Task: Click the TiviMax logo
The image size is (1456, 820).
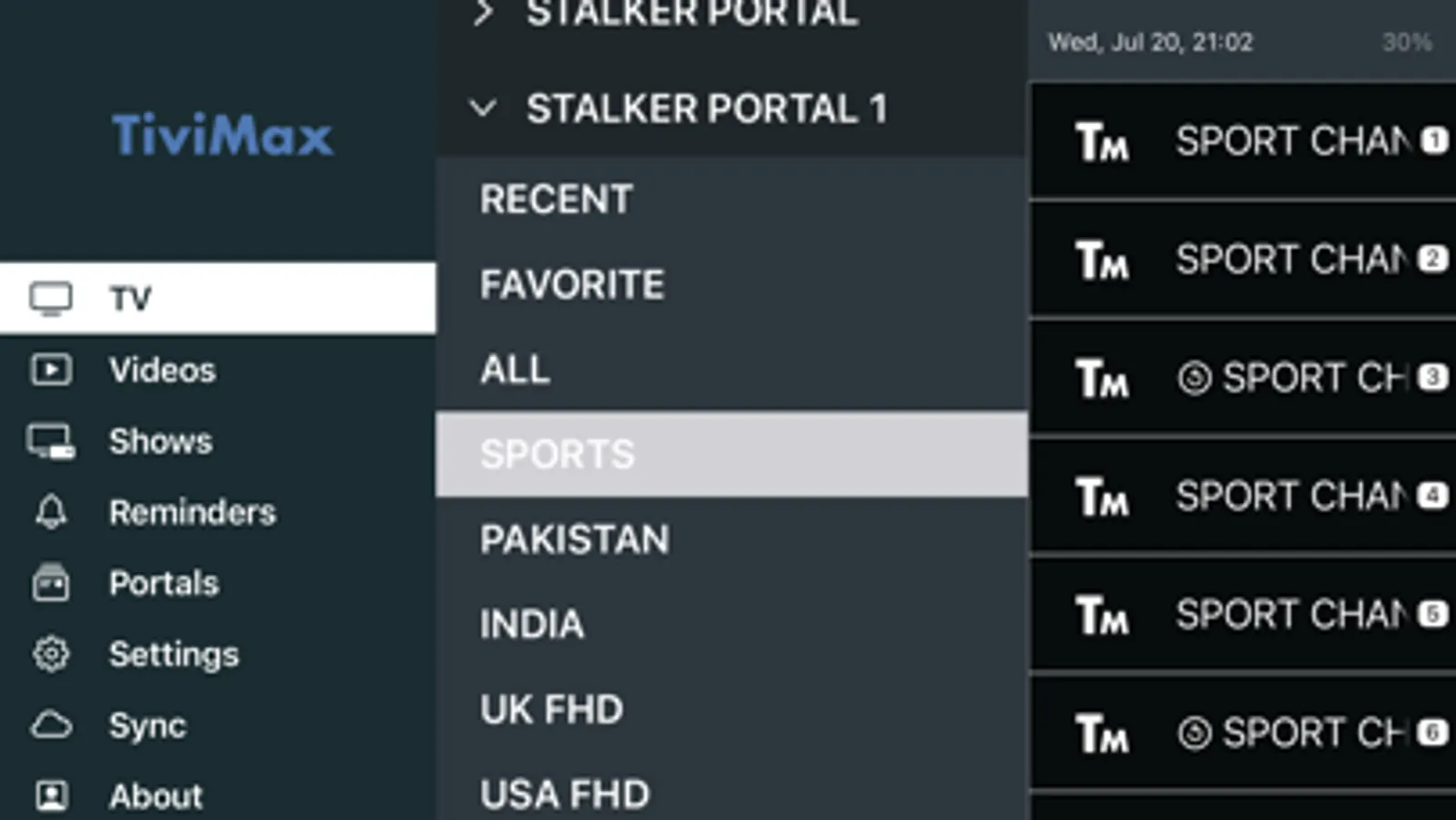Action: point(222,135)
